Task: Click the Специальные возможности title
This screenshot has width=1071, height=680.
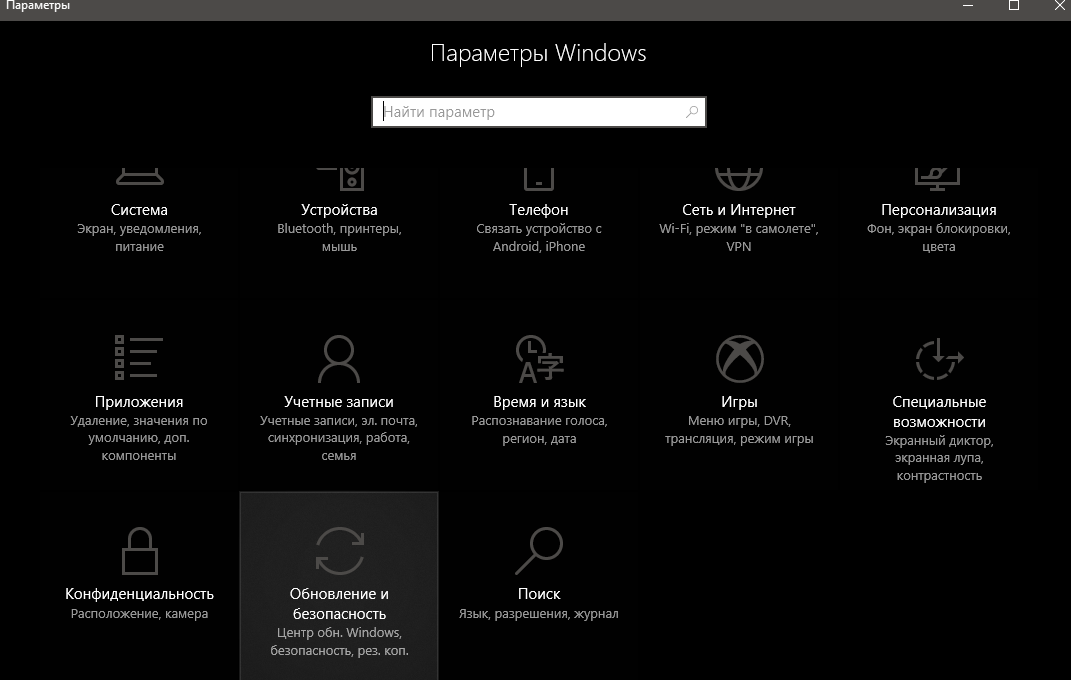Action: coord(939,412)
